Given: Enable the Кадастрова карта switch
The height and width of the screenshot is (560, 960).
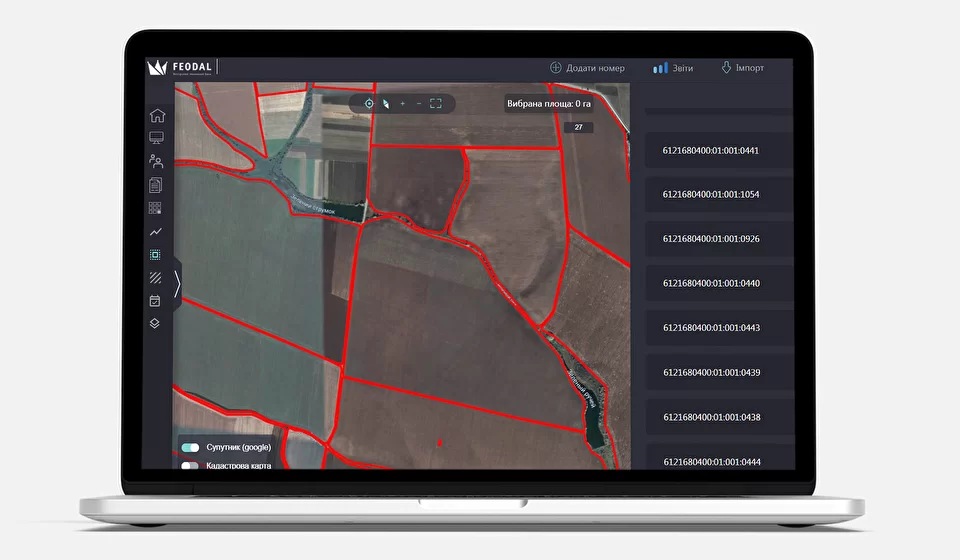Looking at the screenshot, I should point(190,465).
